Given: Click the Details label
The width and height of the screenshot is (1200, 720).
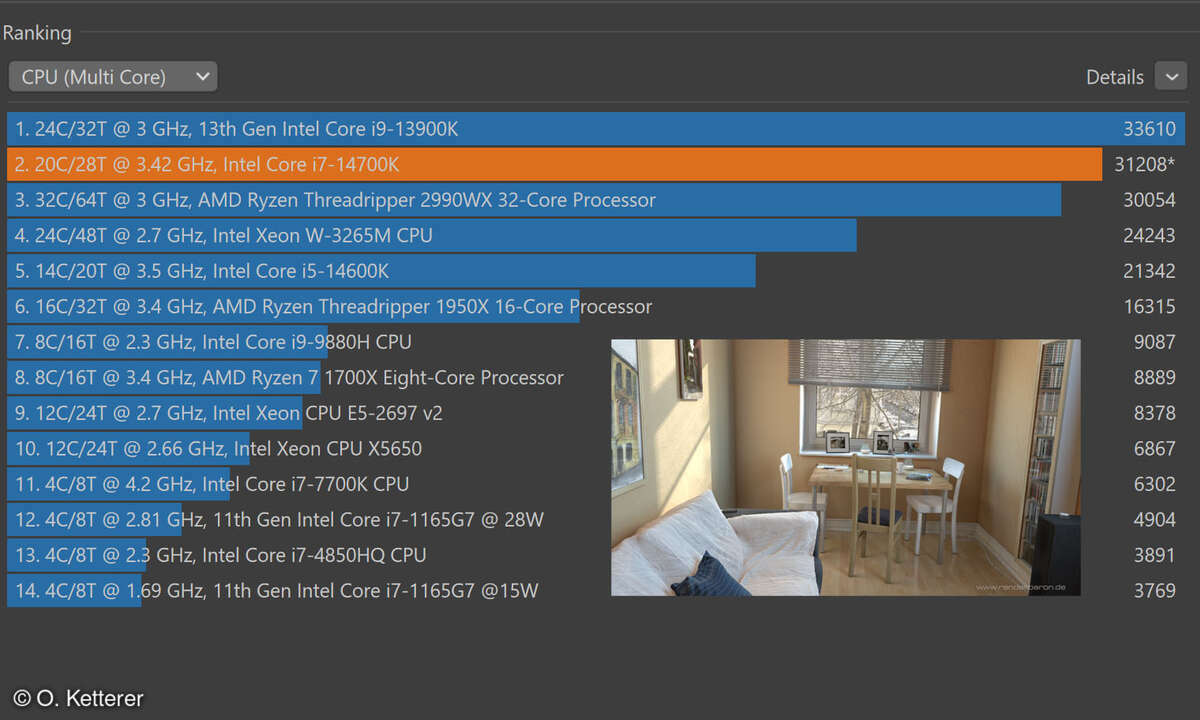Looking at the screenshot, I should pos(1115,77).
